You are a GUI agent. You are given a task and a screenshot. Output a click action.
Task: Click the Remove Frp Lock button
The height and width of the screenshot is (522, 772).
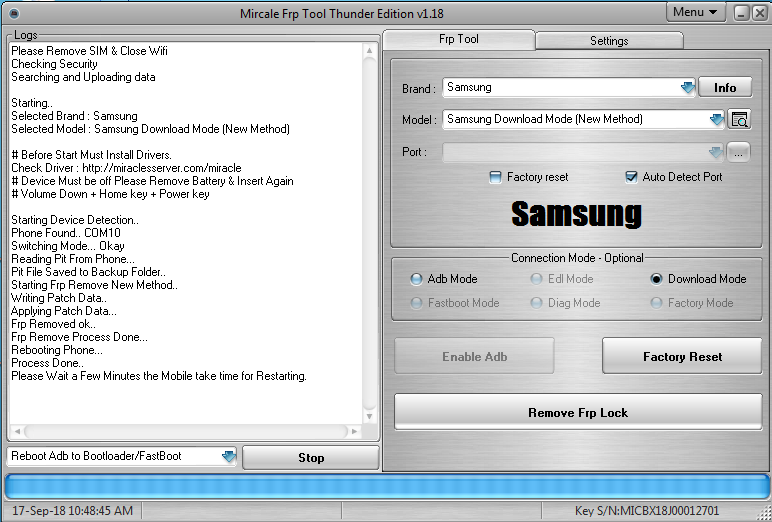point(578,412)
